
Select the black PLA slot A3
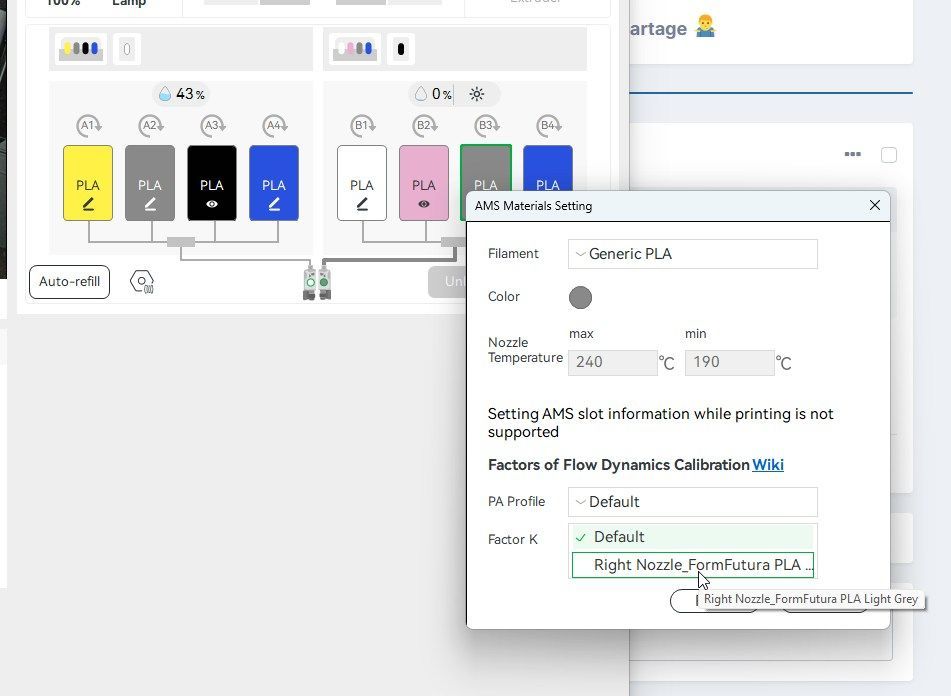pyautogui.click(x=212, y=182)
